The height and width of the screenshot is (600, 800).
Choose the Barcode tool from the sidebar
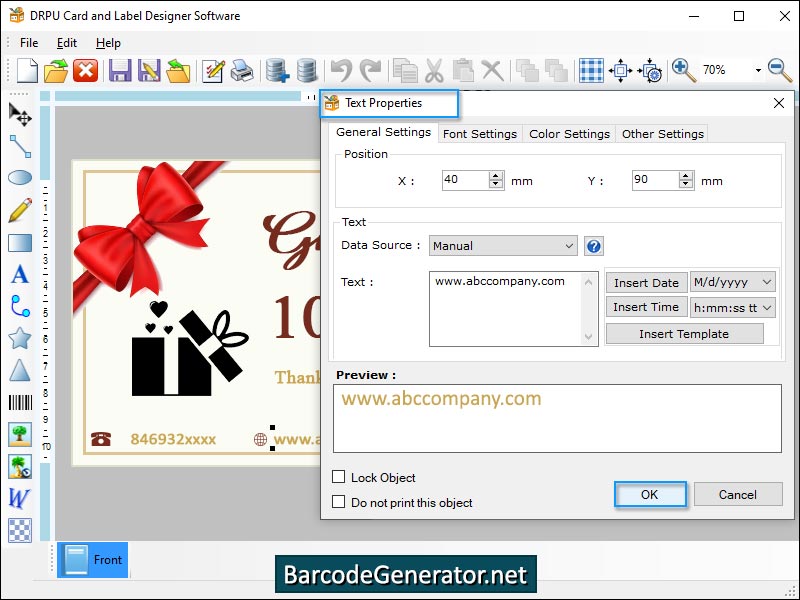[18, 402]
